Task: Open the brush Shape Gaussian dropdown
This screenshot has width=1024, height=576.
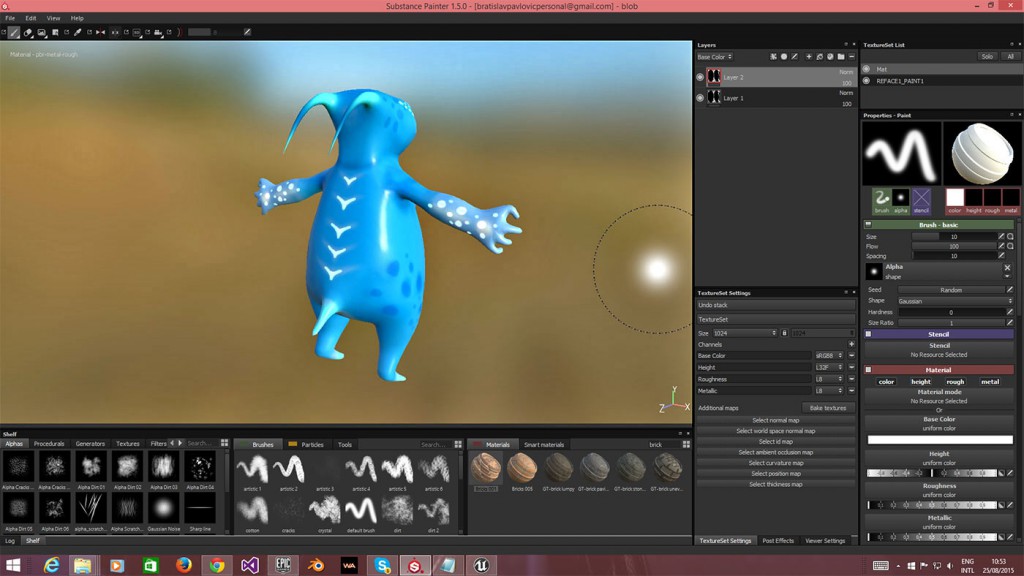Action: [x=955, y=301]
